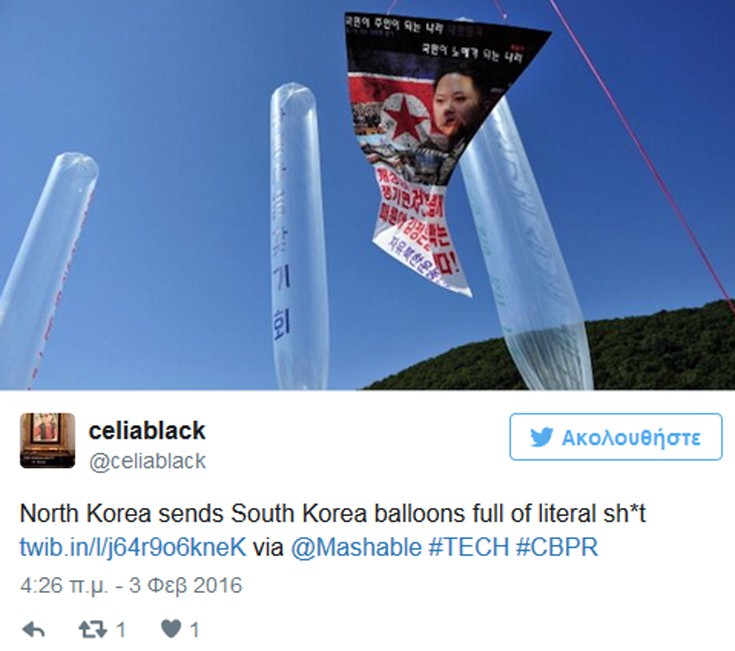735x651 pixels.
Task: Open the #TECH hashtag
Action: tap(468, 547)
